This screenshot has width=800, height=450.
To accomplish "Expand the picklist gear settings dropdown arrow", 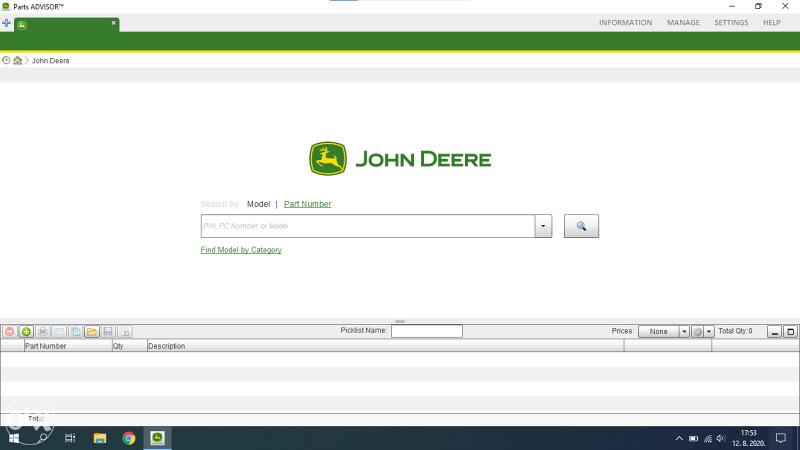I will pos(709,331).
